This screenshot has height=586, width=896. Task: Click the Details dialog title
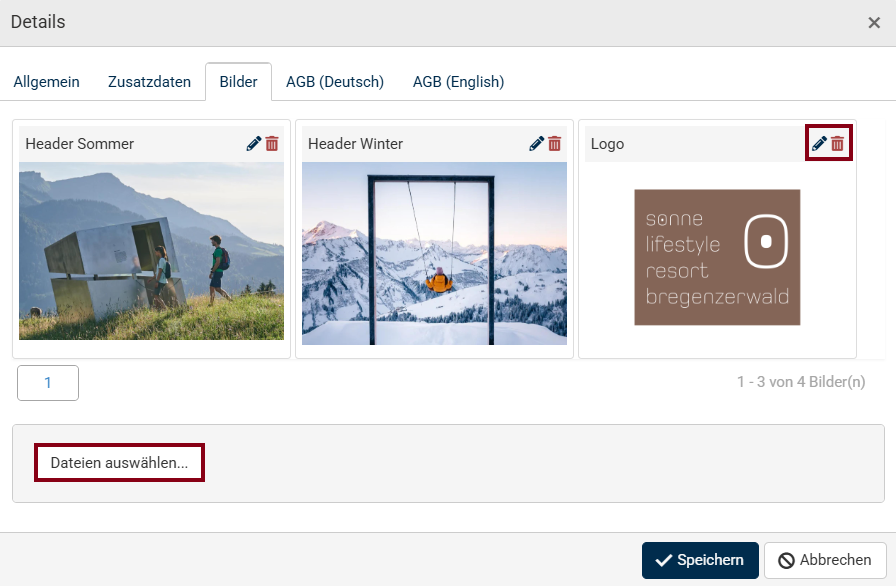[x=38, y=22]
